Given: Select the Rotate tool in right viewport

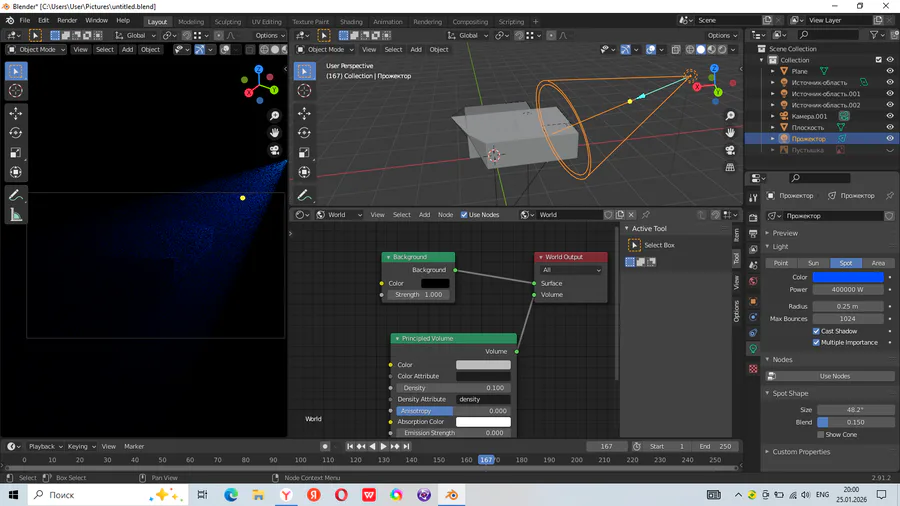Looking at the screenshot, I should pos(304,133).
